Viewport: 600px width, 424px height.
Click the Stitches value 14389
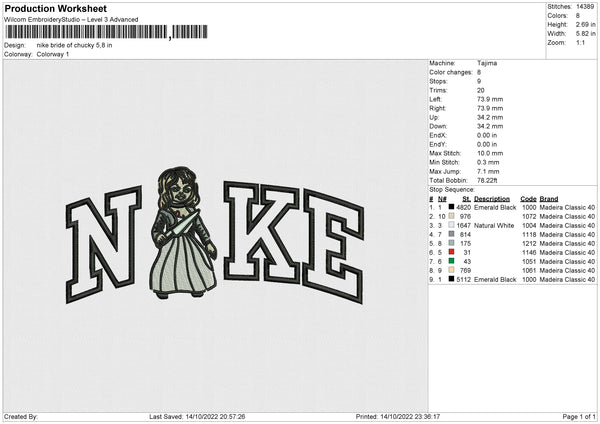pyautogui.click(x=585, y=7)
